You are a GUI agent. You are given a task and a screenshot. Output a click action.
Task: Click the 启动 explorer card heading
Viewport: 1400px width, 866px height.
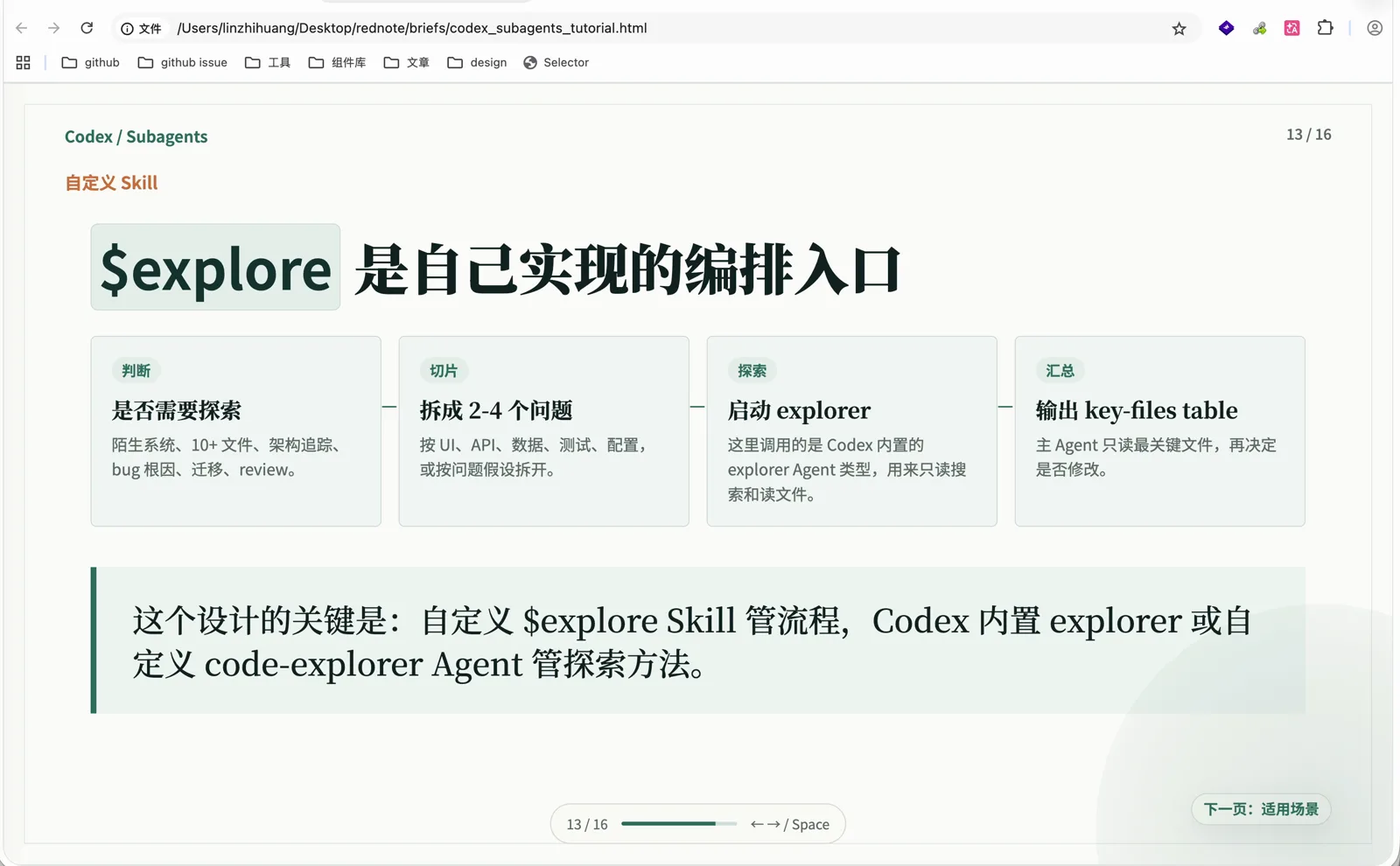click(799, 410)
